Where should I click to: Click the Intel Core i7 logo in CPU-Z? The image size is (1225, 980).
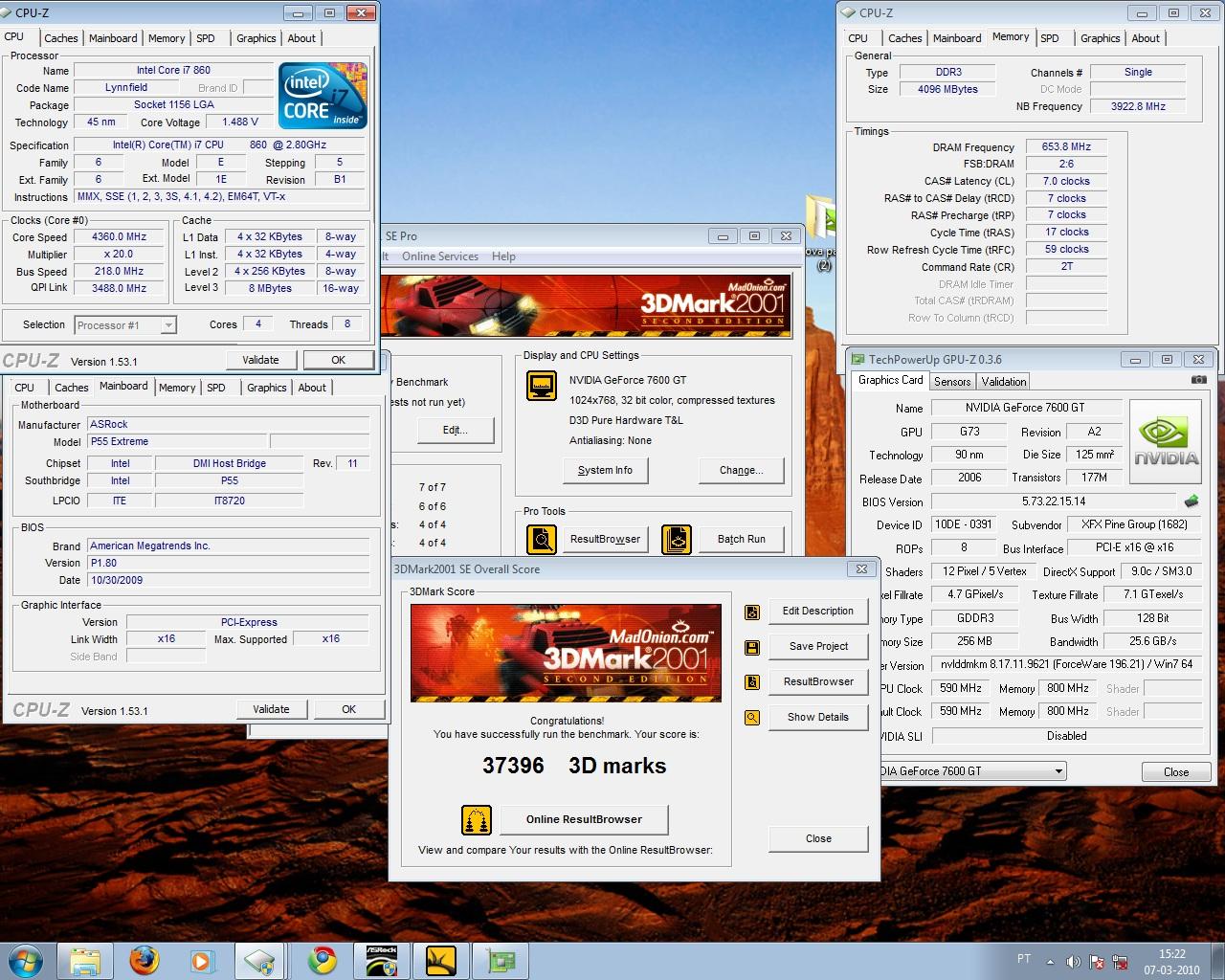pyautogui.click(x=323, y=96)
